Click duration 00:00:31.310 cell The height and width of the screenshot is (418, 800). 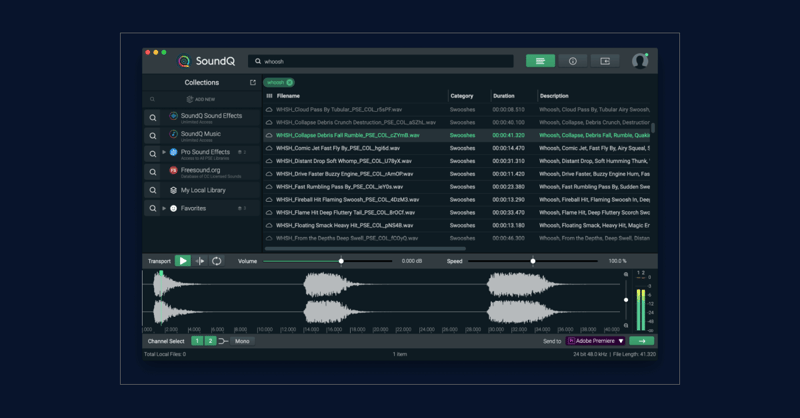[x=508, y=161]
